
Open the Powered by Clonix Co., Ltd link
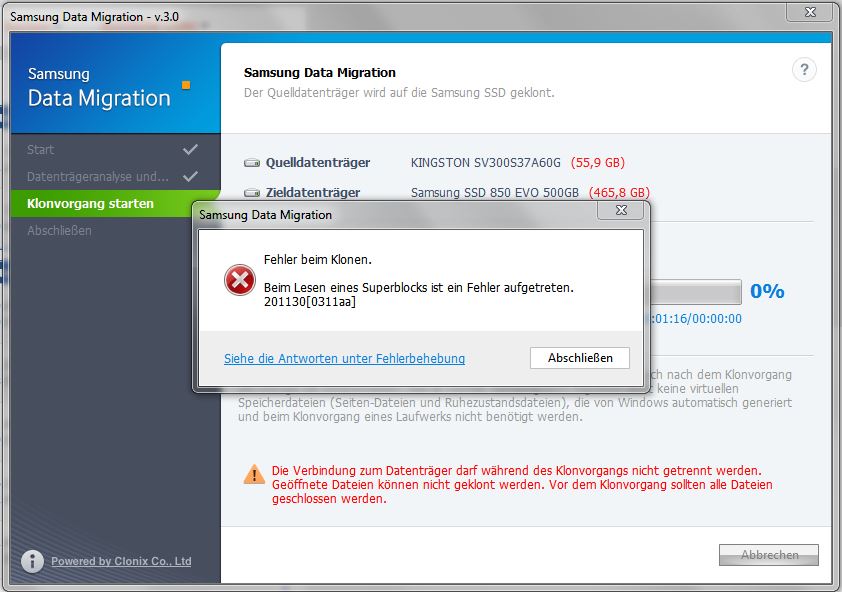tap(121, 561)
